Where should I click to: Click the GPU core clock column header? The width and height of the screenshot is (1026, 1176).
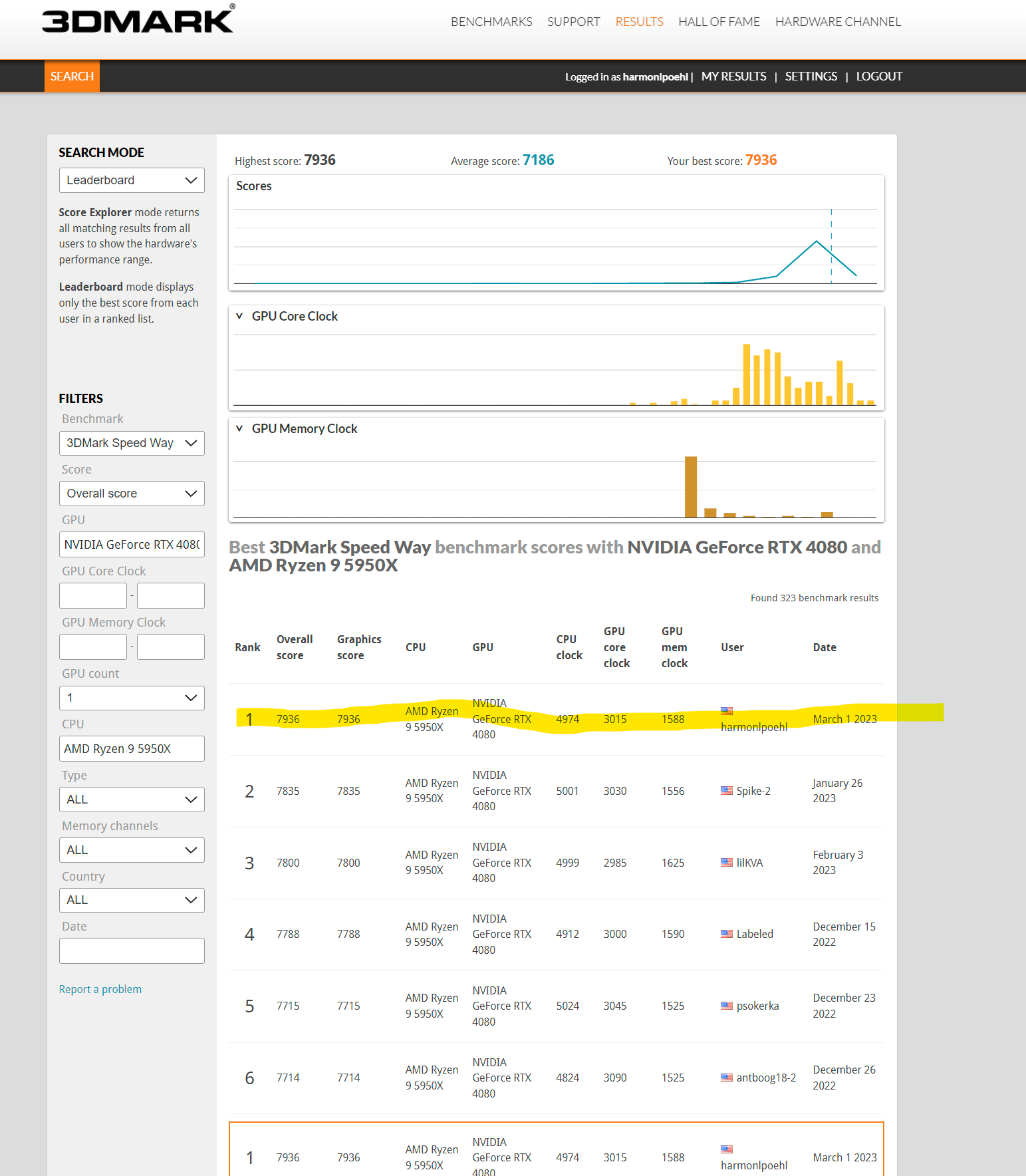pos(616,647)
